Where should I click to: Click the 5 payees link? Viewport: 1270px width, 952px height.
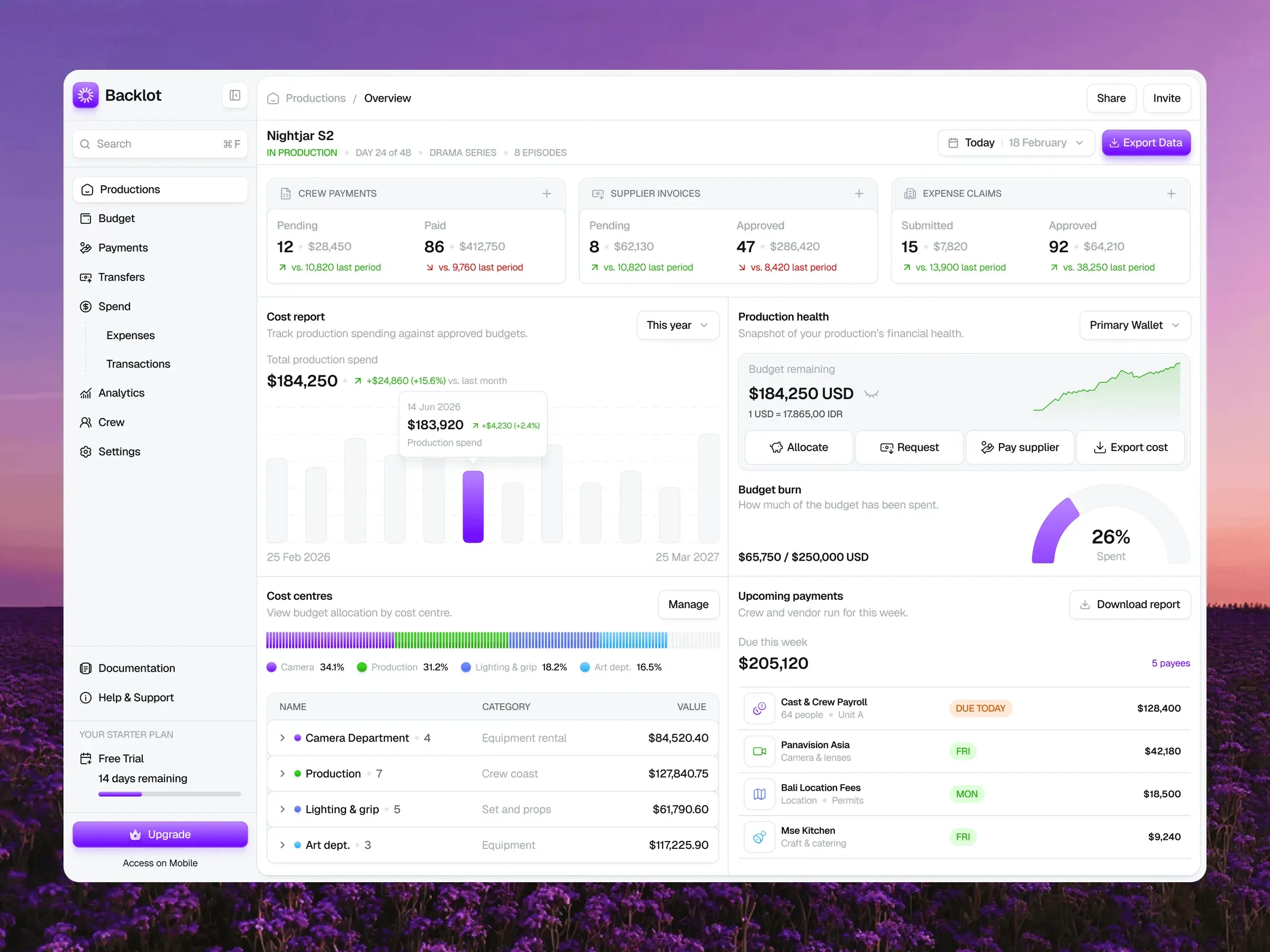coord(1171,664)
